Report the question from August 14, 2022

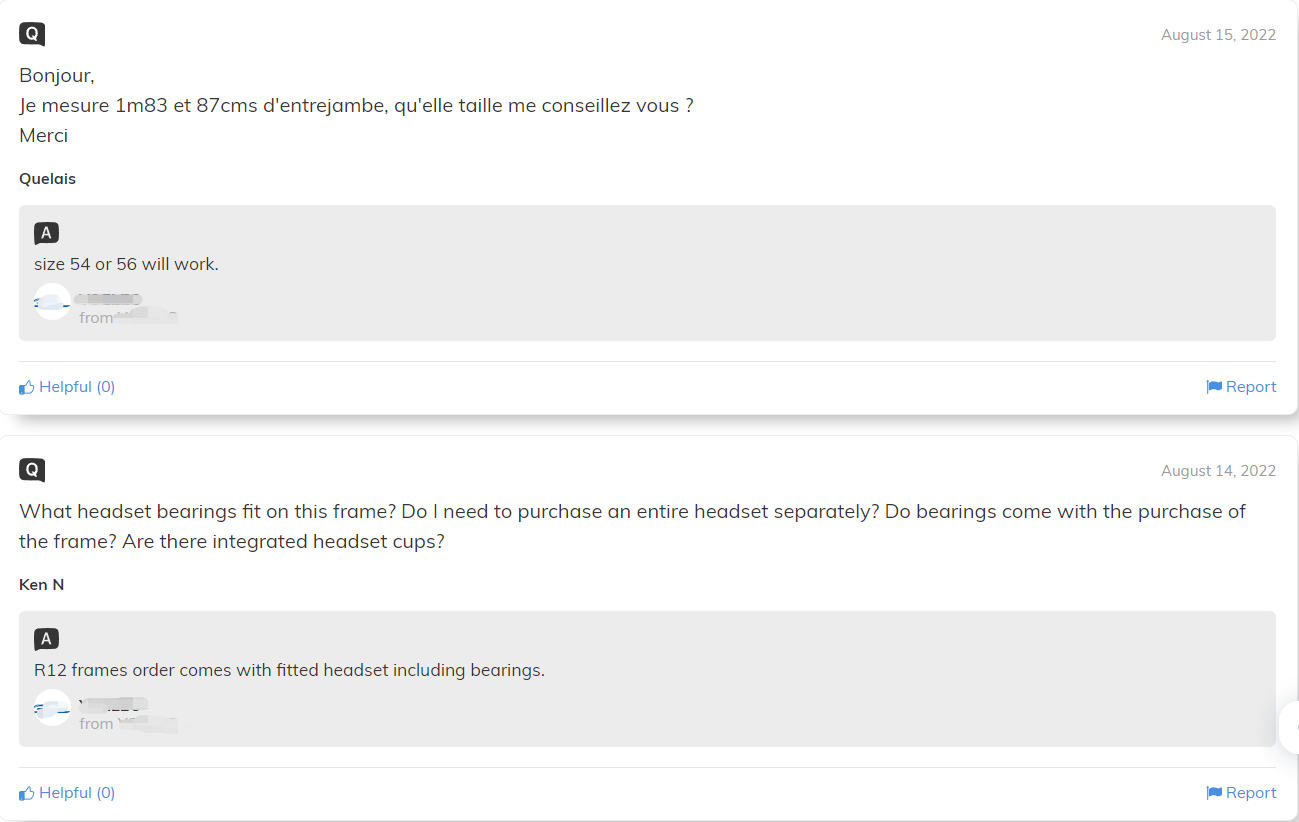pyautogui.click(x=1241, y=793)
